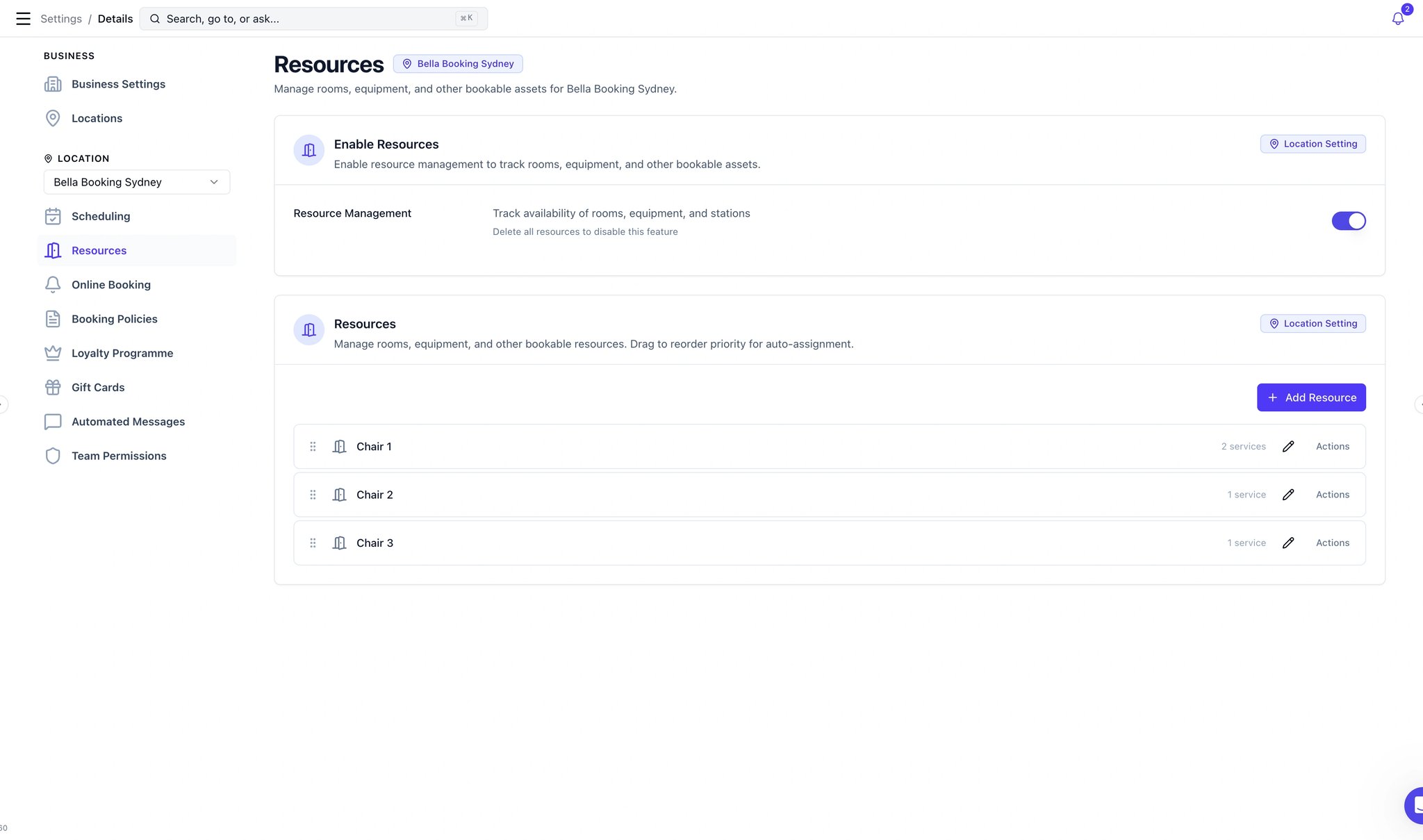1423x840 pixels.
Task: Click the '2 services' label on Chair 1
Action: [x=1244, y=446]
